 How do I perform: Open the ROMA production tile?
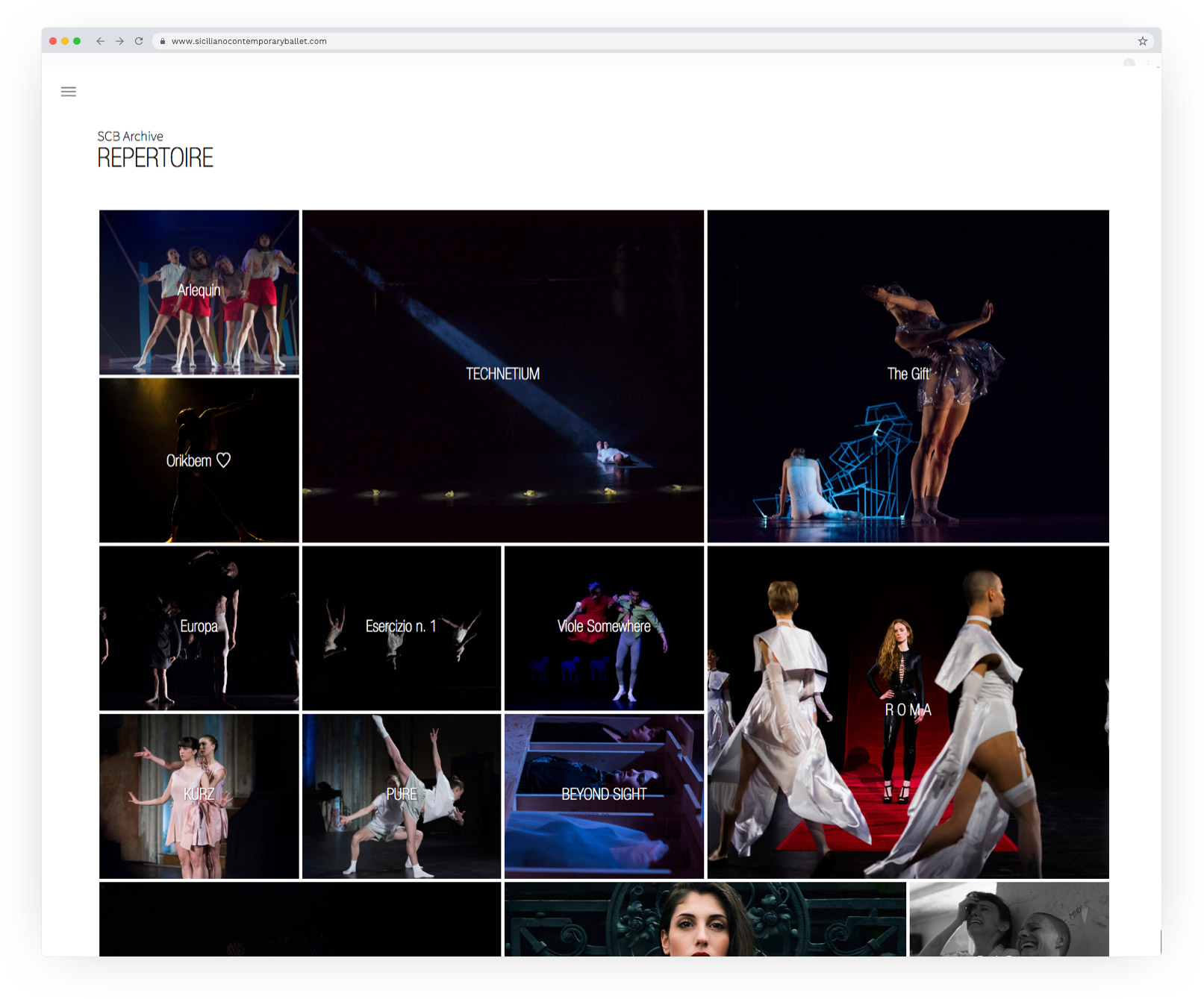point(908,712)
